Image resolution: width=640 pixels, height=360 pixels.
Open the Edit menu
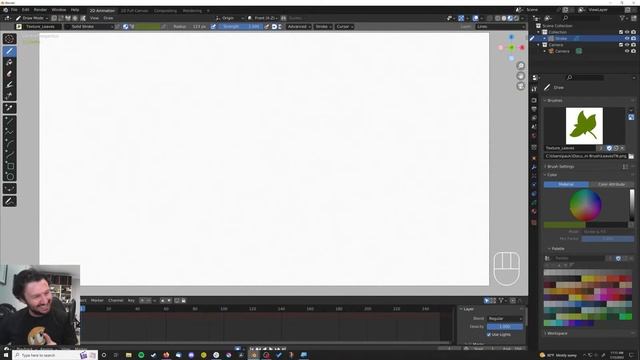tap(25, 10)
